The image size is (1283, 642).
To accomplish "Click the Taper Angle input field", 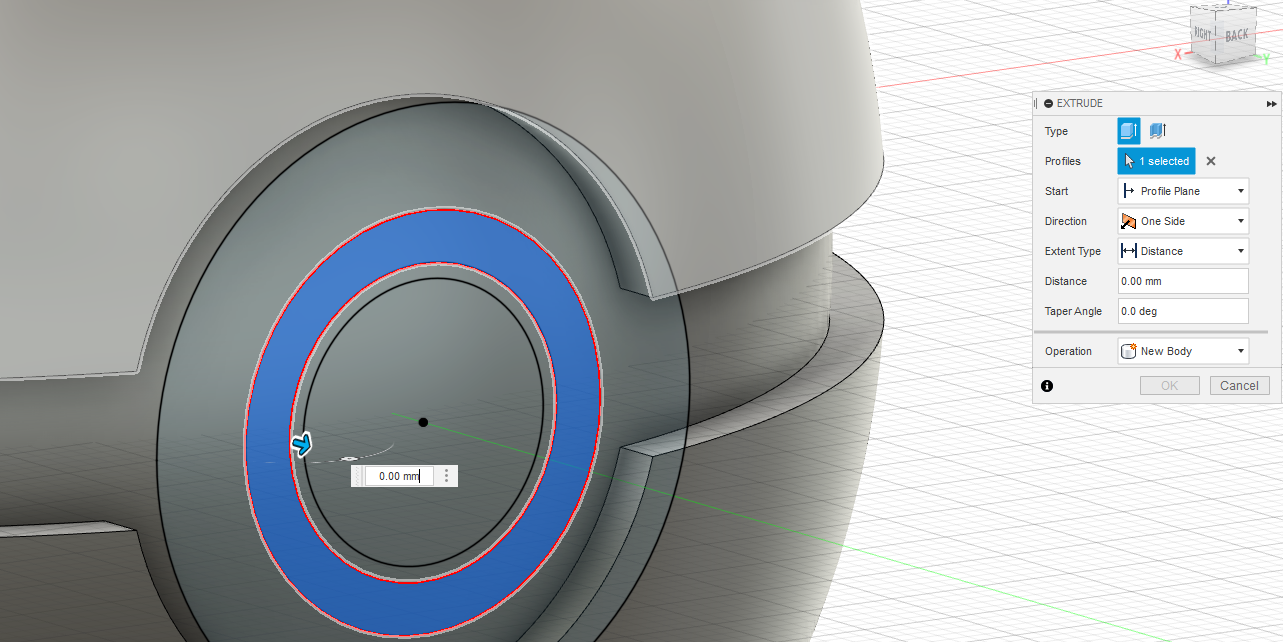I will click(x=1183, y=311).
